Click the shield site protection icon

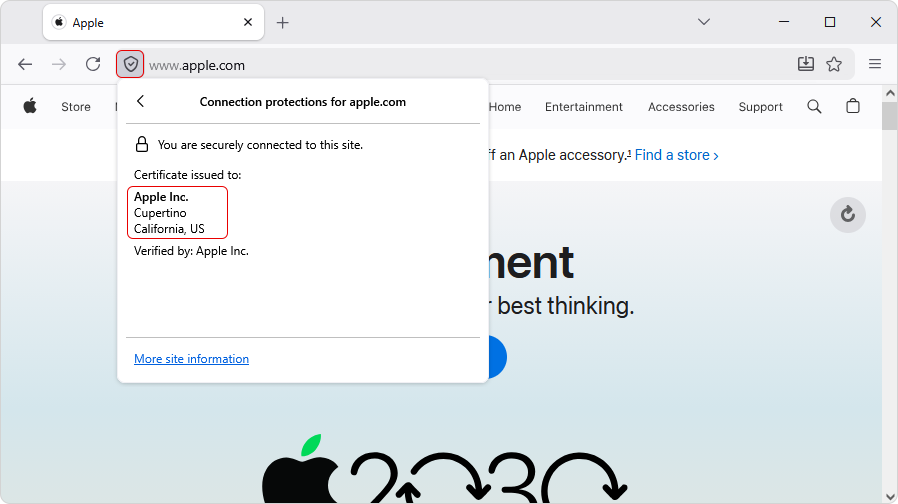(130, 64)
